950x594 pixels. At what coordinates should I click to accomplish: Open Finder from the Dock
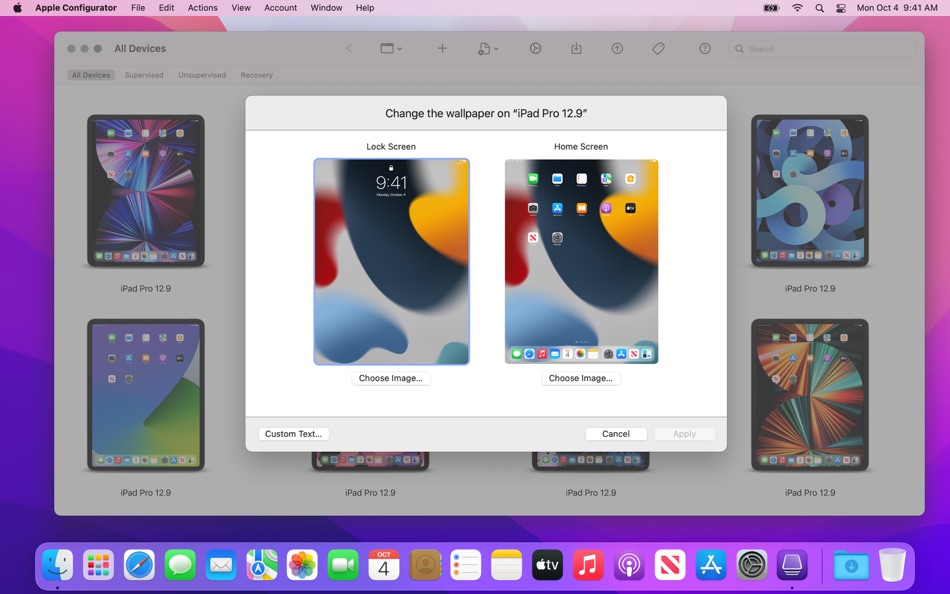point(58,566)
